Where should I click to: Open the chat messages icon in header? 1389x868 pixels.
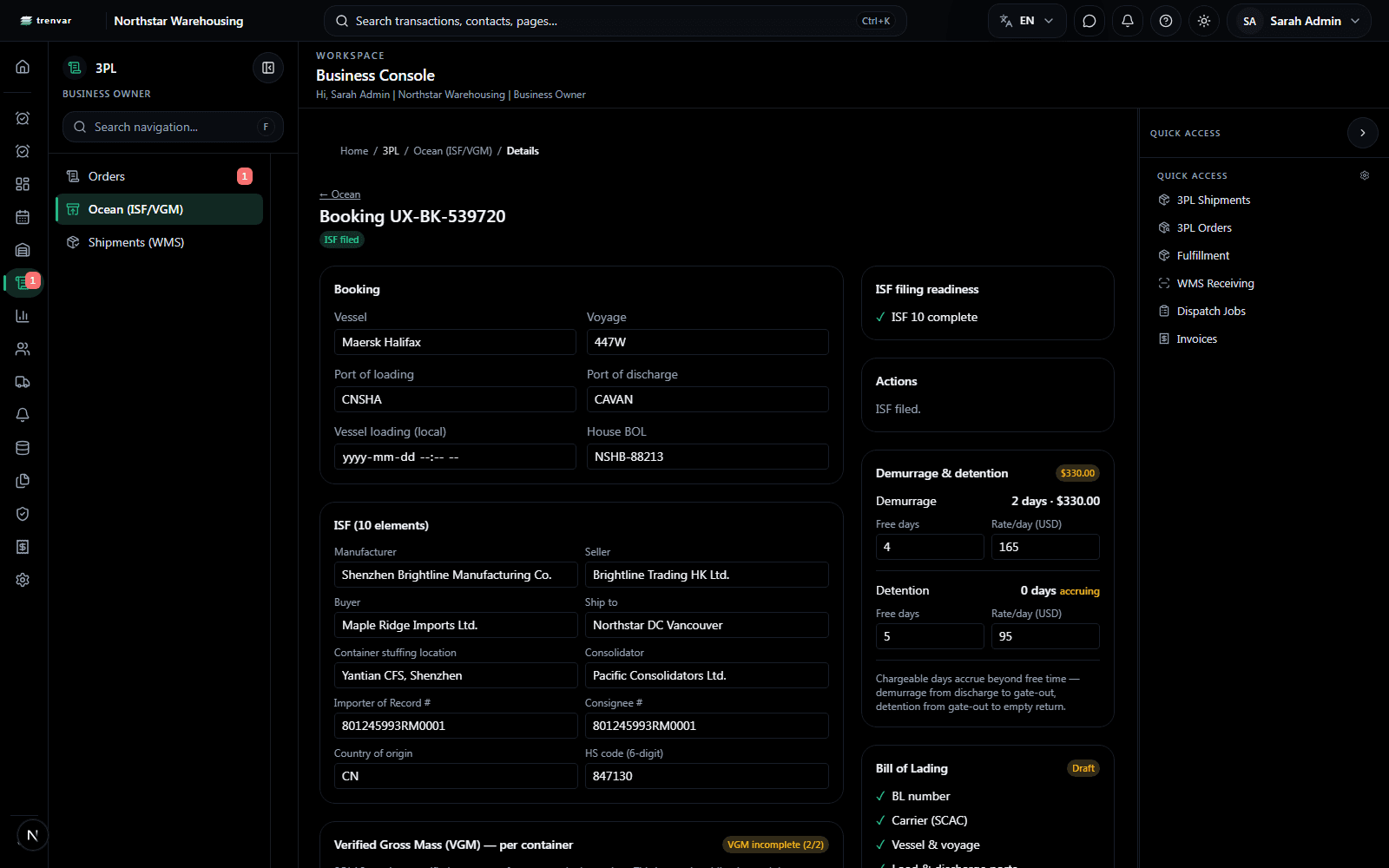[x=1089, y=21]
